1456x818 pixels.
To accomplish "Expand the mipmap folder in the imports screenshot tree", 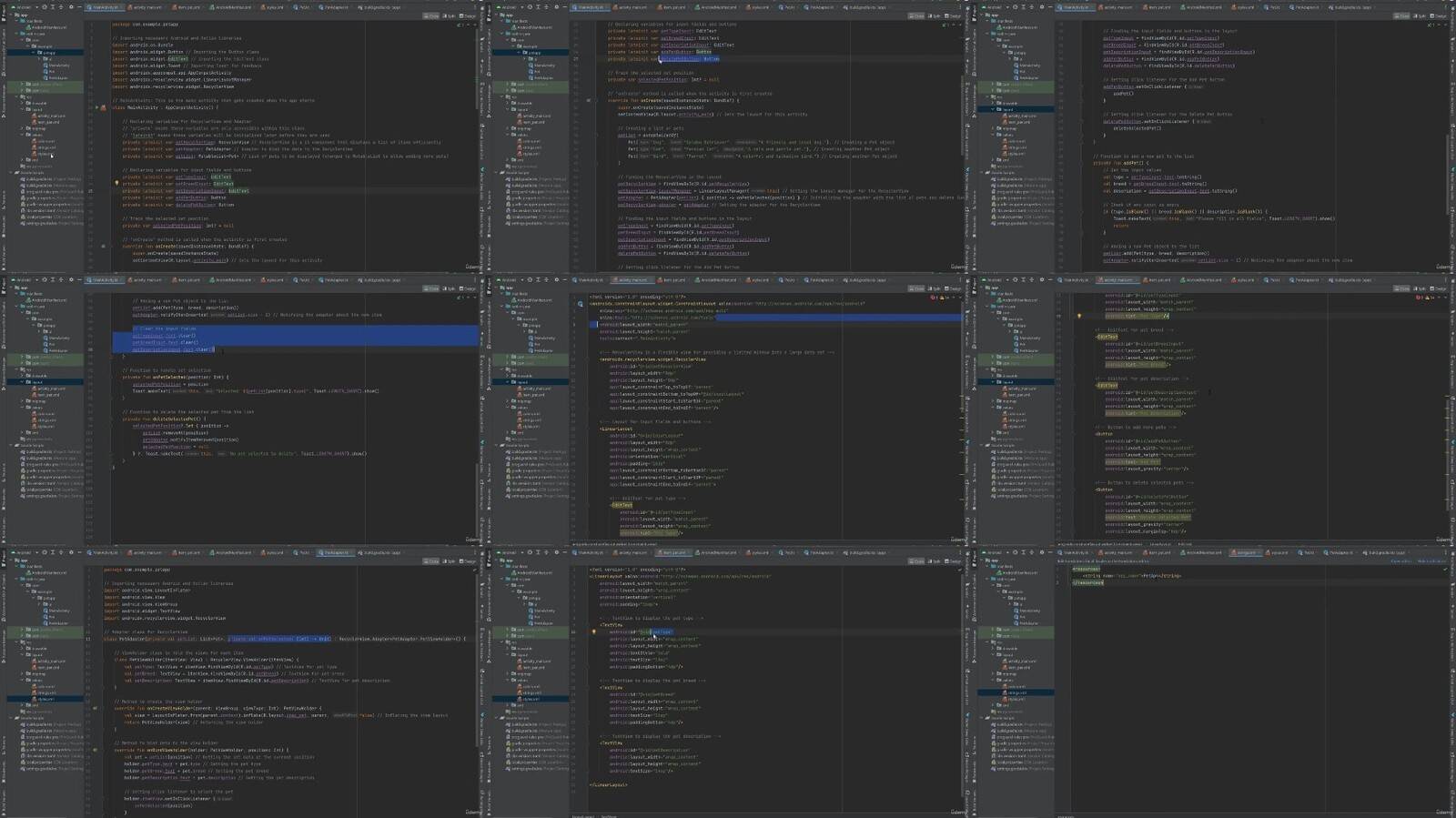I will coord(23,128).
